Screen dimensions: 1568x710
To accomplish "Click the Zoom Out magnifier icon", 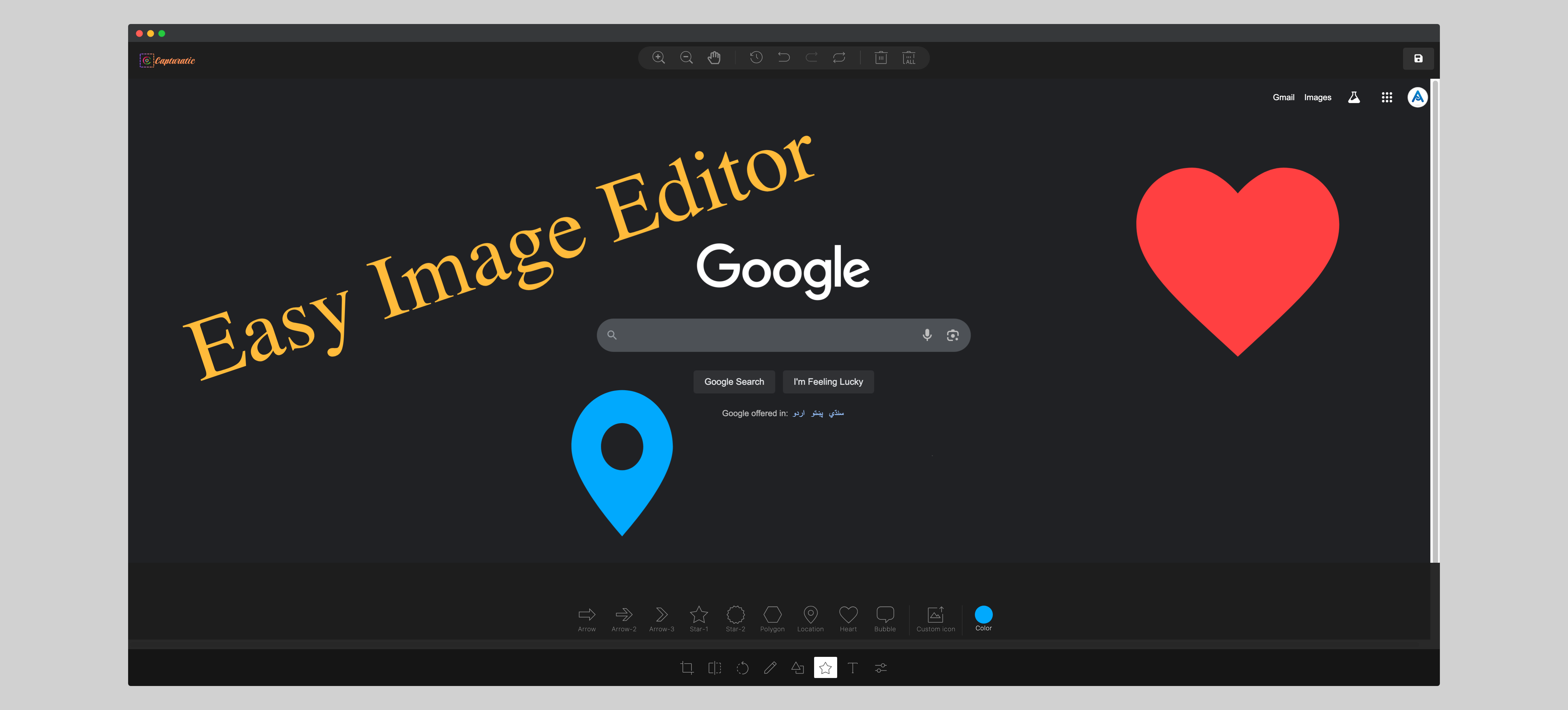I will point(687,58).
